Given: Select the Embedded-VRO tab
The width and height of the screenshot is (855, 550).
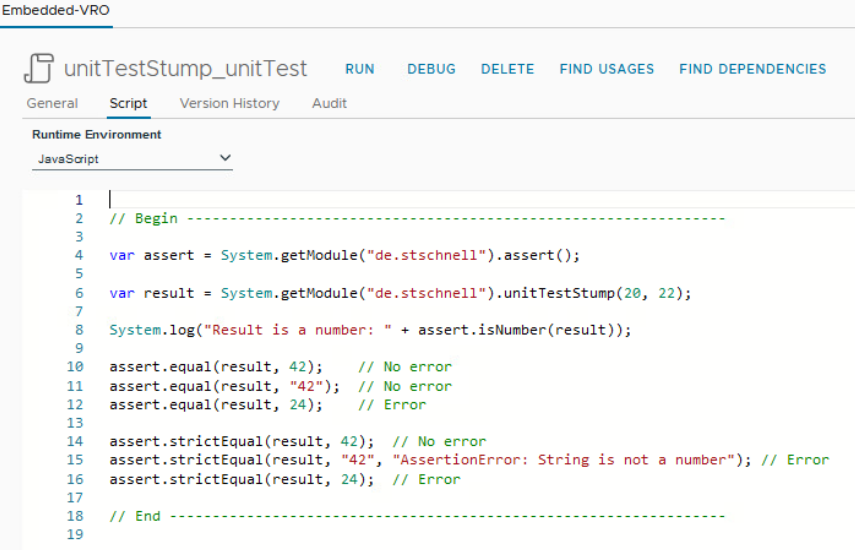Looking at the screenshot, I should (x=56, y=10).
